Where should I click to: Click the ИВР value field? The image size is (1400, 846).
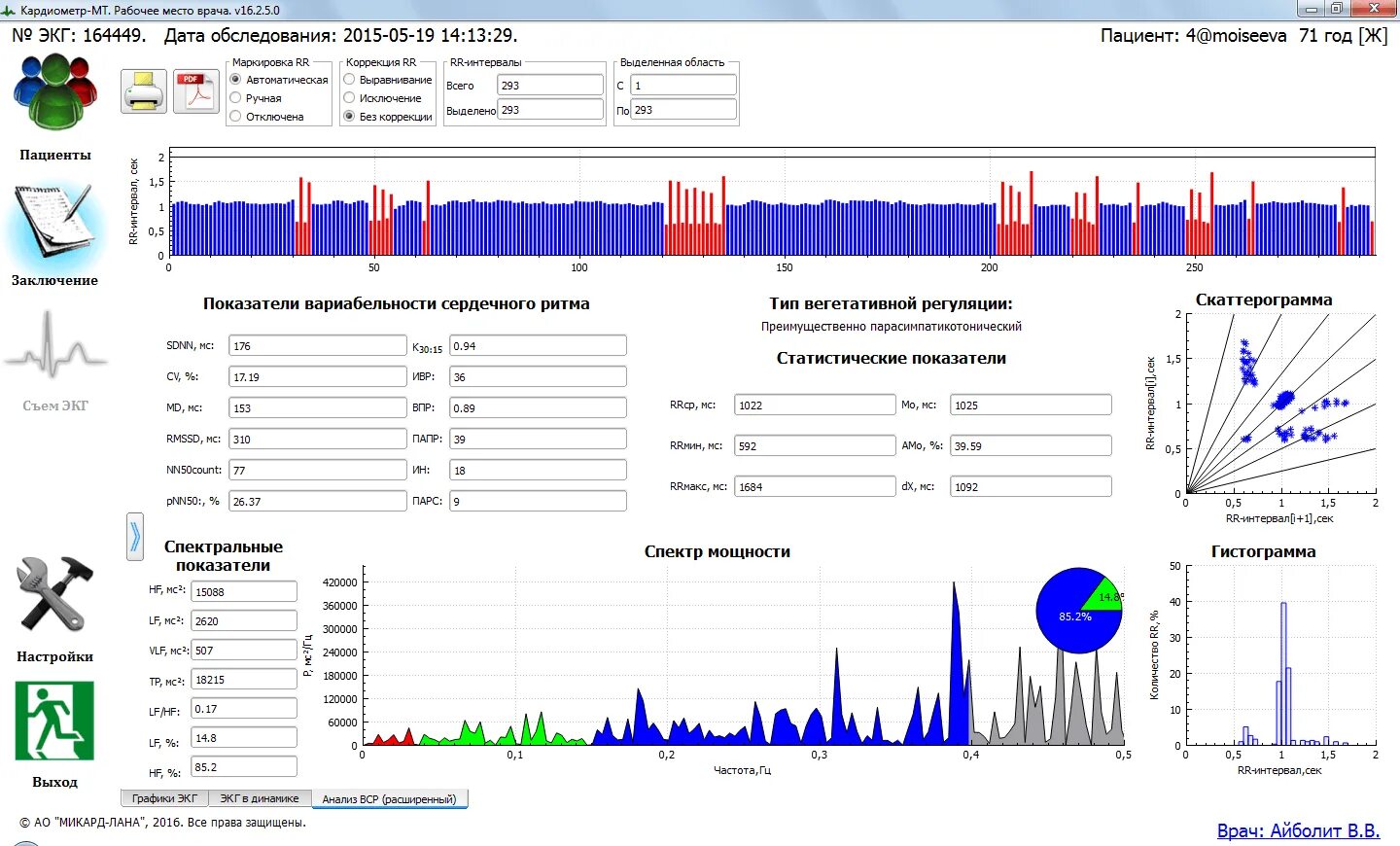pos(538,377)
